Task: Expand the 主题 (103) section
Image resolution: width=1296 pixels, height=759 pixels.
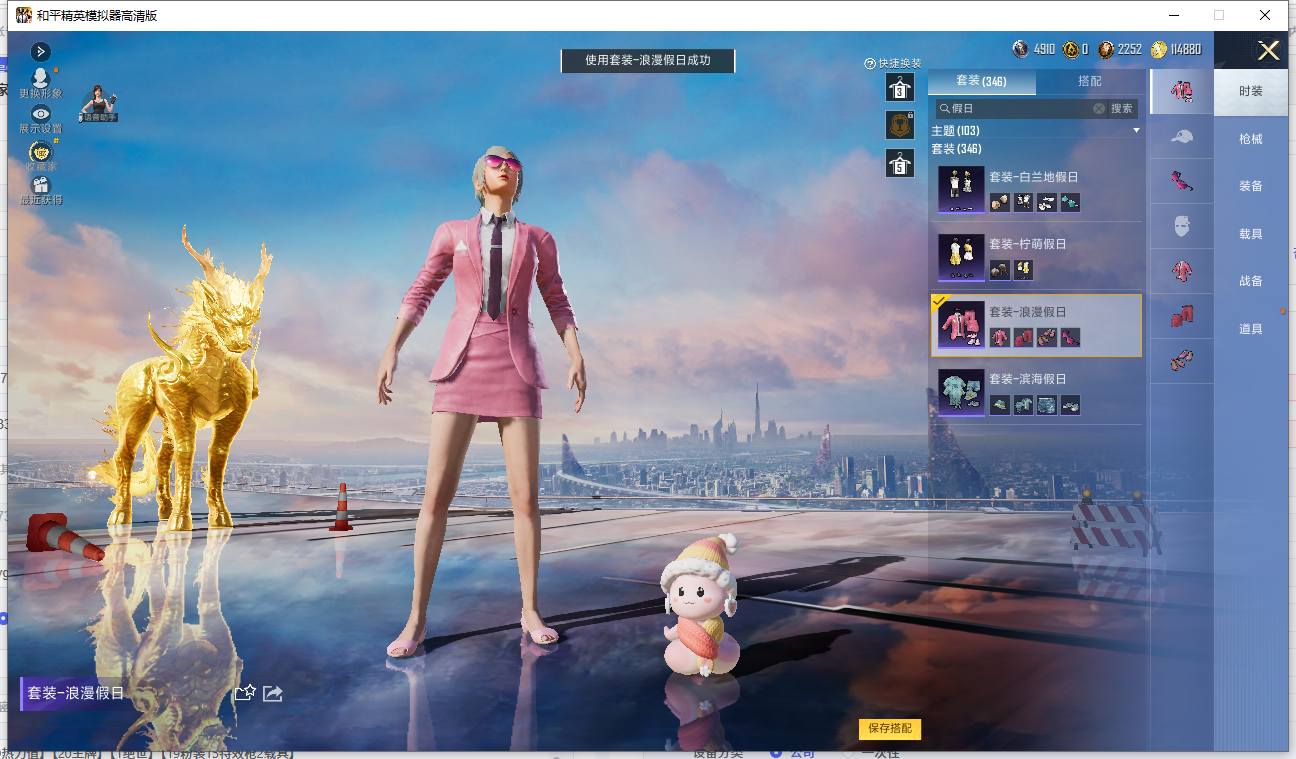Action: pyautogui.click(x=1036, y=131)
